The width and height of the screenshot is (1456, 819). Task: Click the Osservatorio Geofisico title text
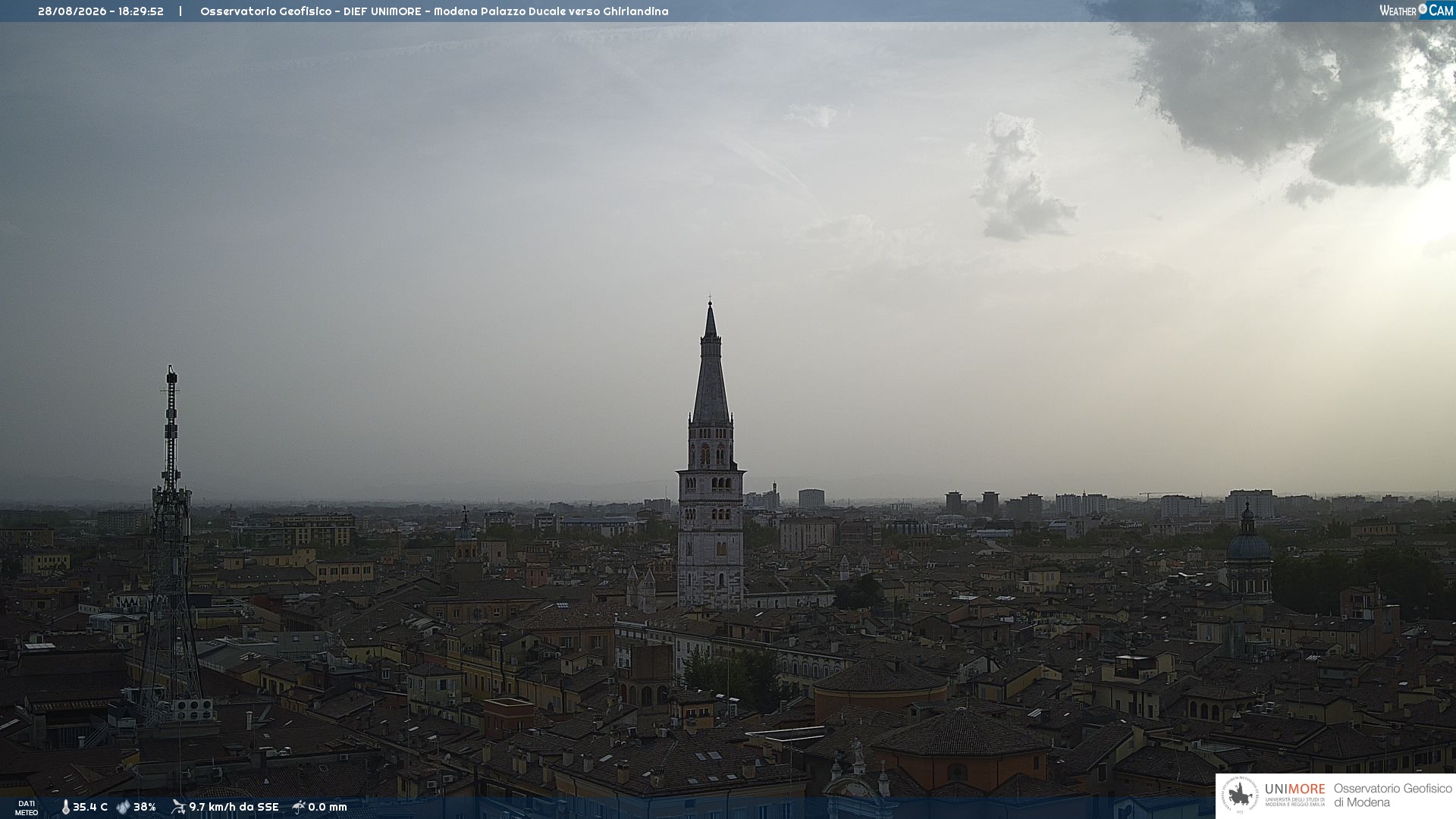265,11
